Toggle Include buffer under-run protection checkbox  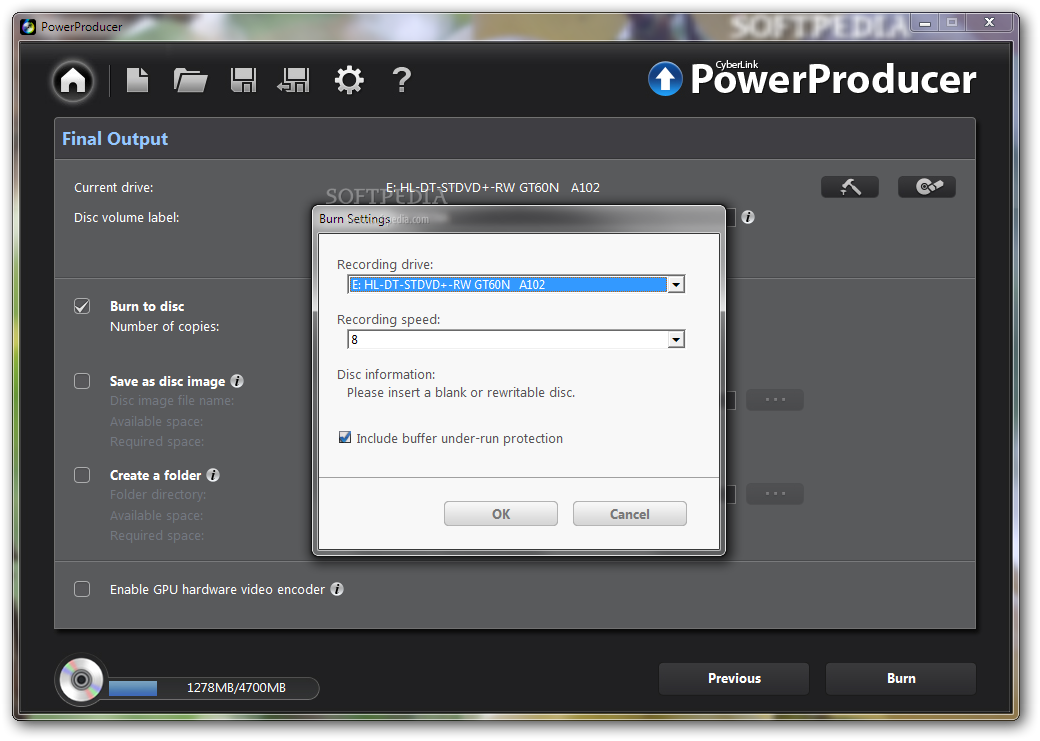click(x=345, y=438)
